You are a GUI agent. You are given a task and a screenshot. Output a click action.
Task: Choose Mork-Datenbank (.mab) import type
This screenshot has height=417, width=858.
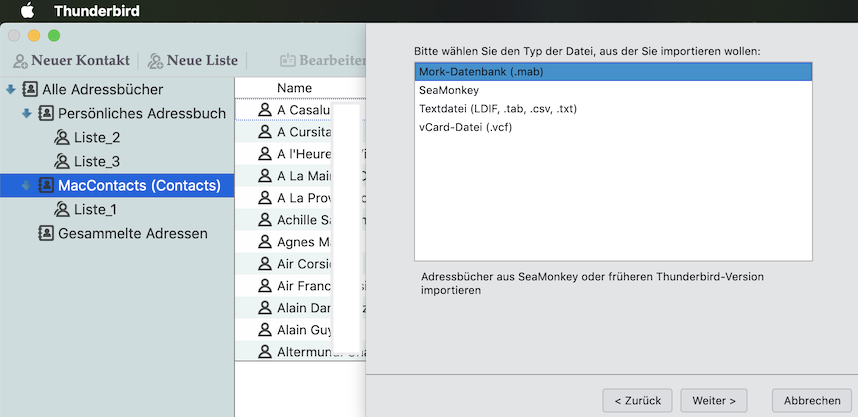(x=480, y=72)
